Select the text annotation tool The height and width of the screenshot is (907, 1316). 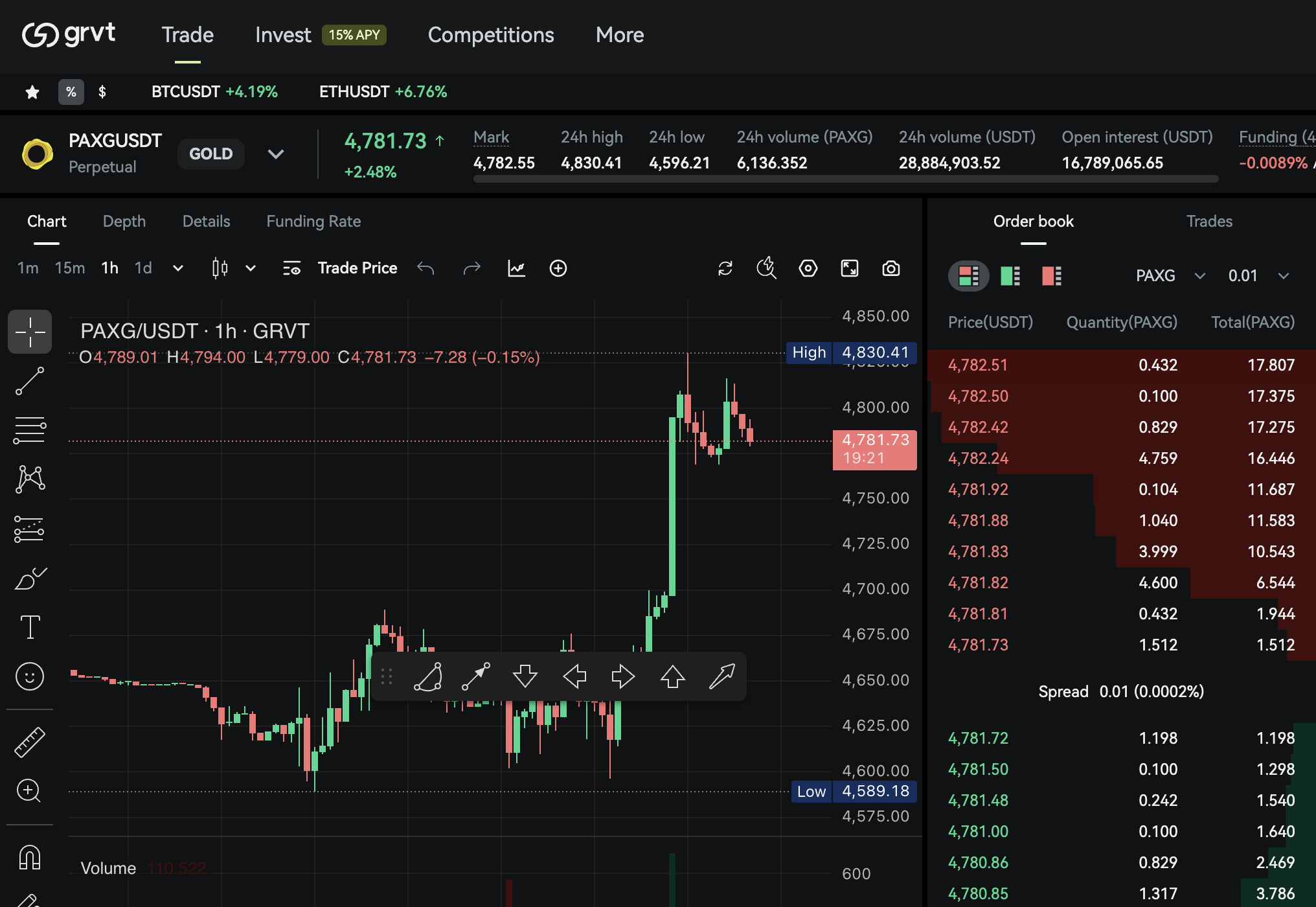pos(30,627)
